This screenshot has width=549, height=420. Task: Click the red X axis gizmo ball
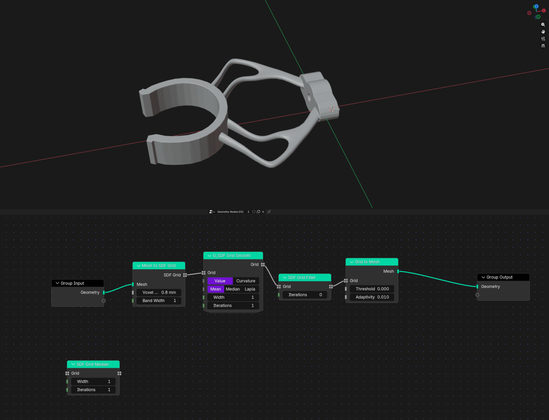pyautogui.click(x=544, y=10)
